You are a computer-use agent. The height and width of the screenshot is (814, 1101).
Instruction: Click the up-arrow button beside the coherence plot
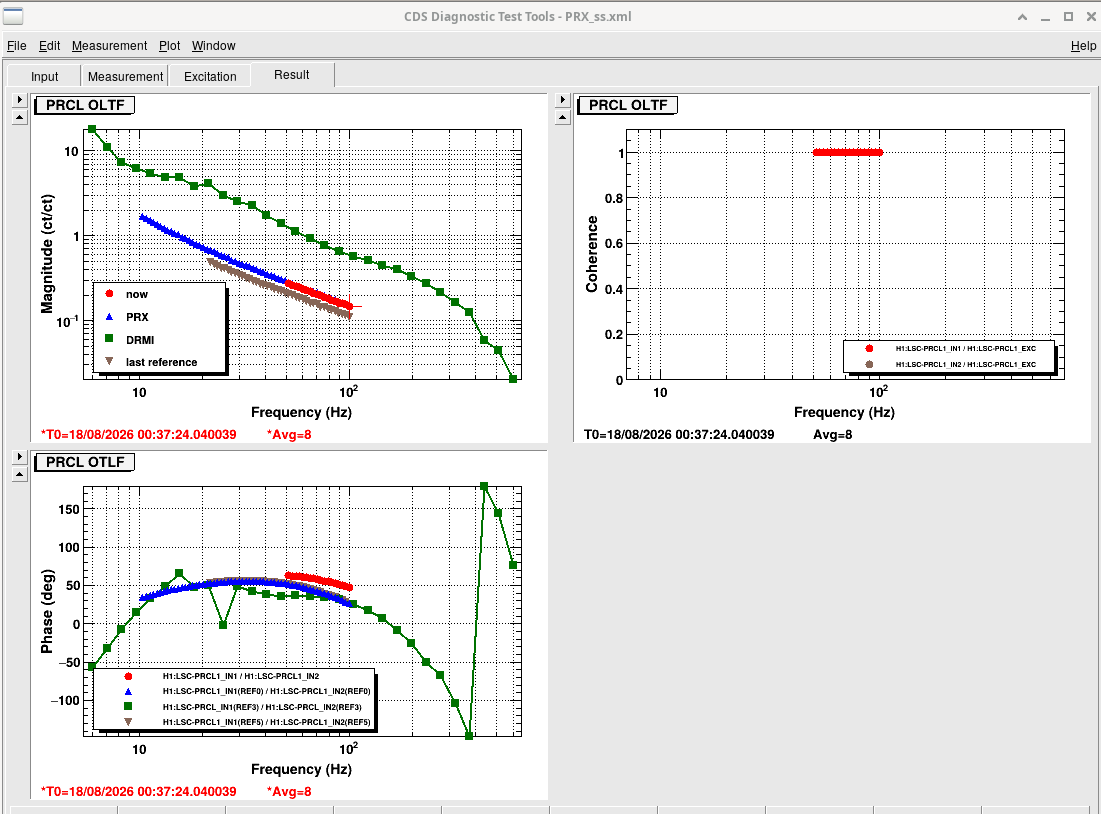pos(562,117)
